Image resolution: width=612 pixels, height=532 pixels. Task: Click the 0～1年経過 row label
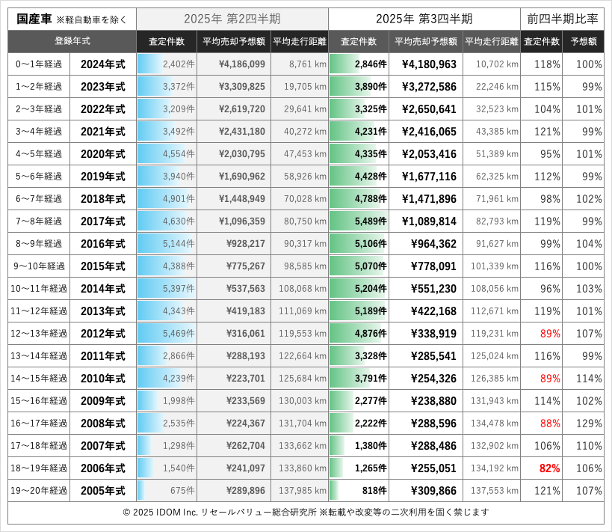[x=39, y=64]
